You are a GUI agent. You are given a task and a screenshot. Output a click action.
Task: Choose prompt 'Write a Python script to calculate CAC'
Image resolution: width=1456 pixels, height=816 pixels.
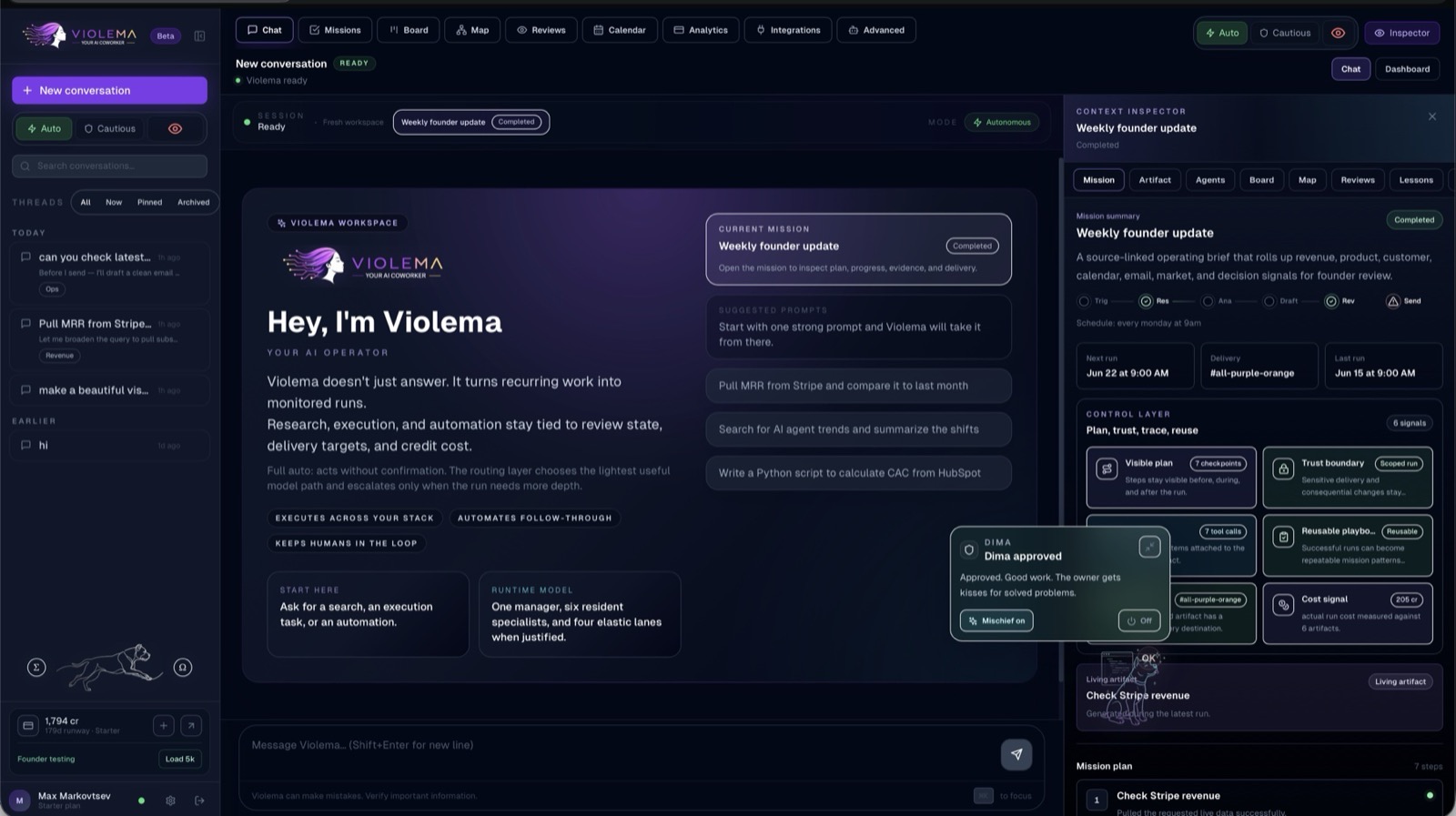point(858,473)
